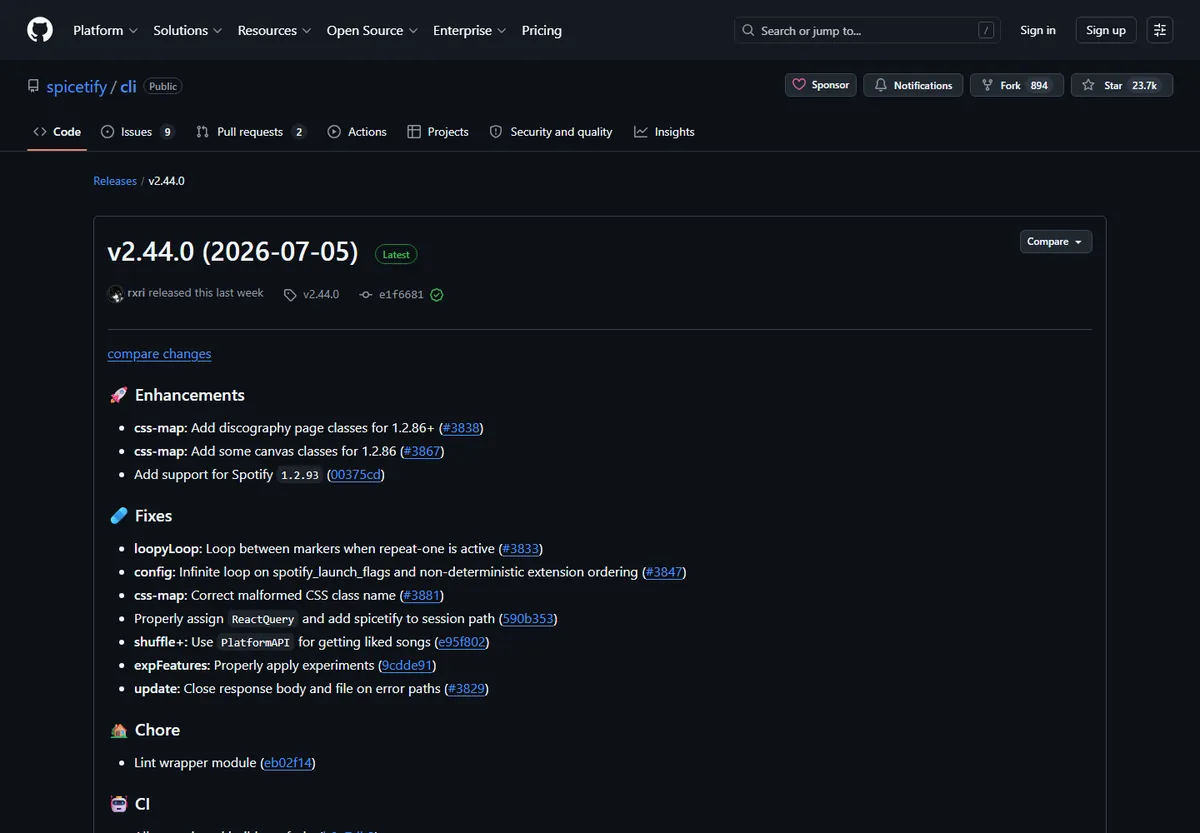This screenshot has height=833, width=1200.
Task: Click the Notifications bell button
Action: click(x=913, y=85)
